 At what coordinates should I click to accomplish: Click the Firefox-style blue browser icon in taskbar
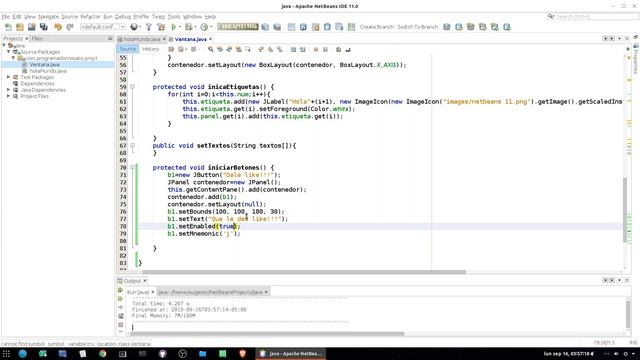22,353
